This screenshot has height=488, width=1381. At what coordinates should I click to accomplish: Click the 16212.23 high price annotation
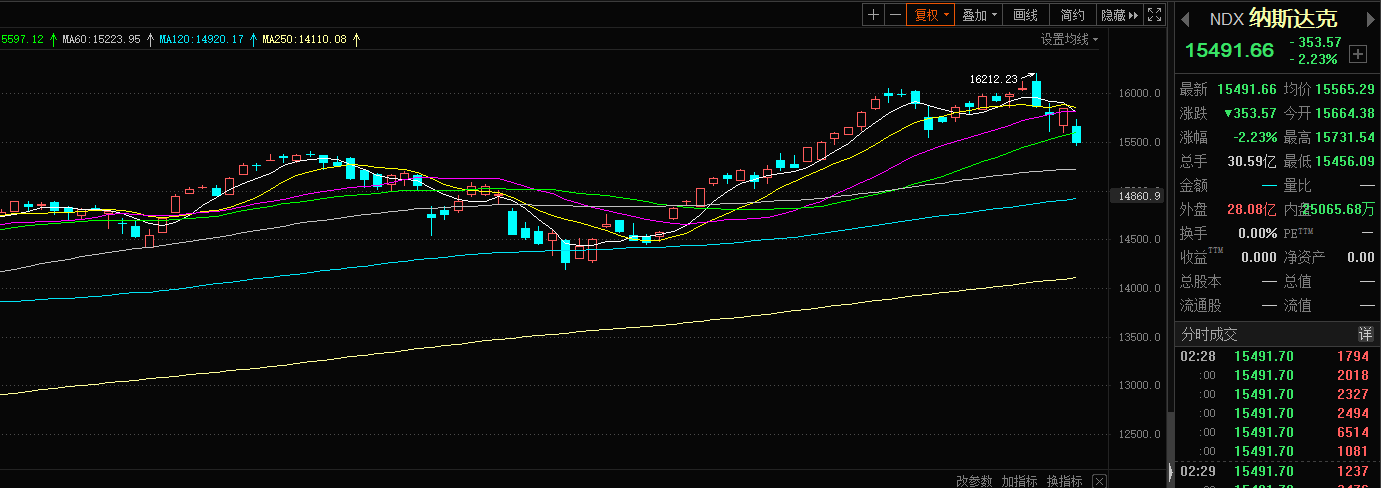coord(993,78)
